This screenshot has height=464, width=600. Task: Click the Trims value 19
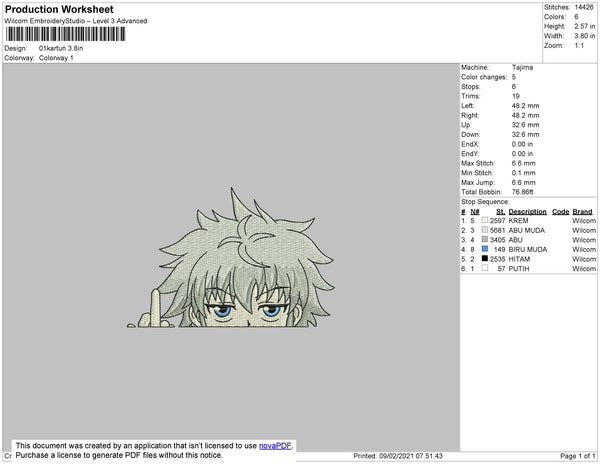click(x=515, y=96)
